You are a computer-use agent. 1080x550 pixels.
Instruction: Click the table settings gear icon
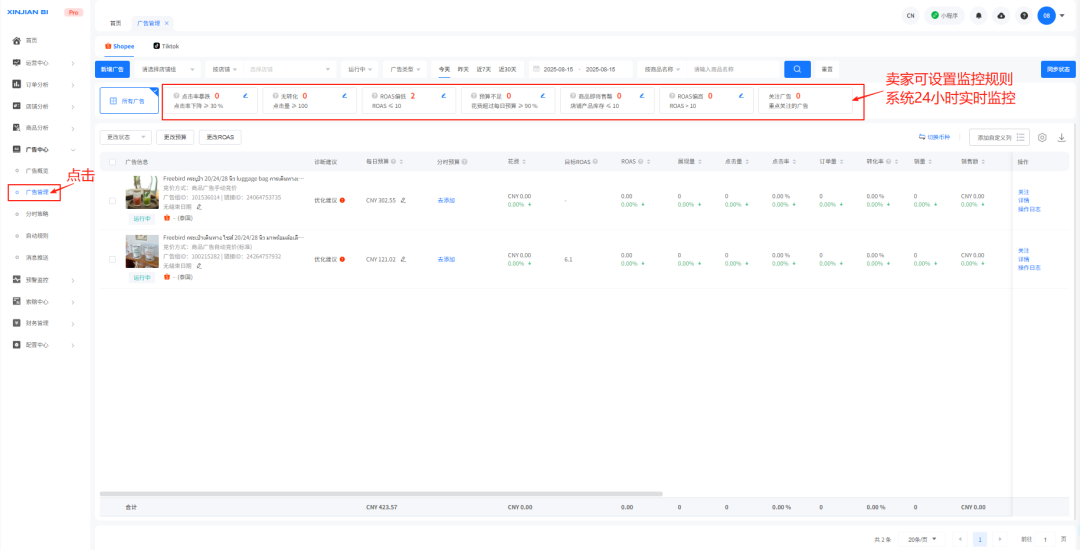tap(1042, 137)
